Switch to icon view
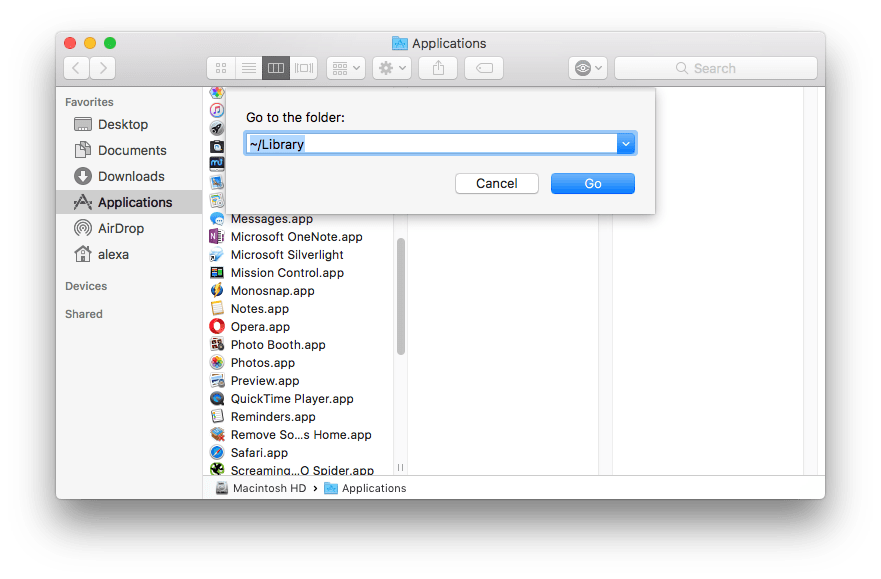 [221, 68]
